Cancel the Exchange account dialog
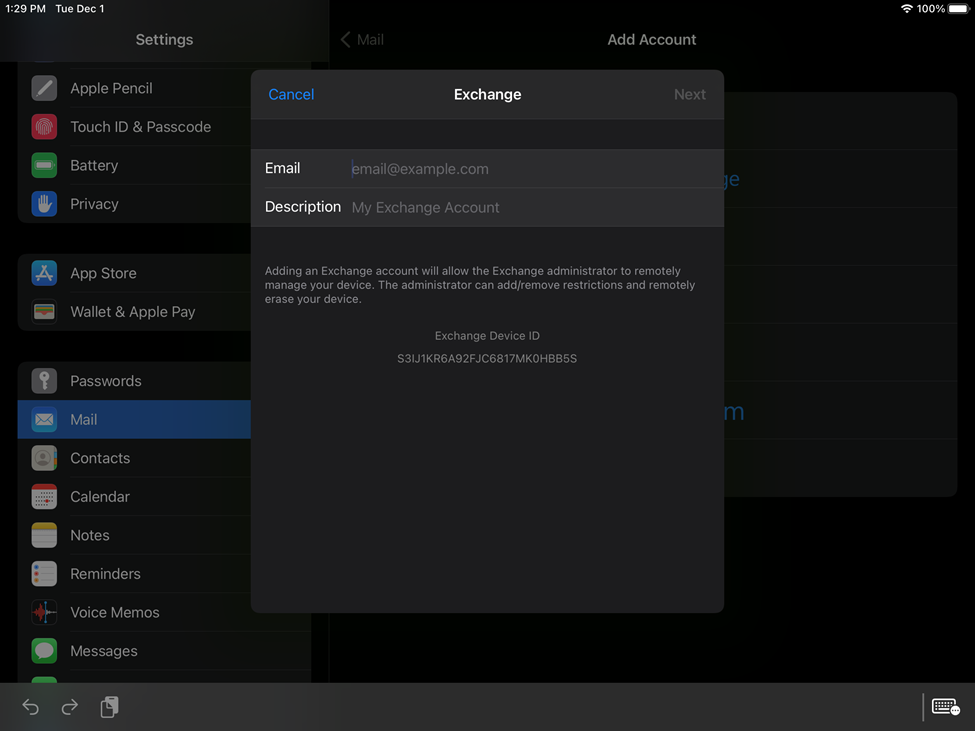 point(291,94)
